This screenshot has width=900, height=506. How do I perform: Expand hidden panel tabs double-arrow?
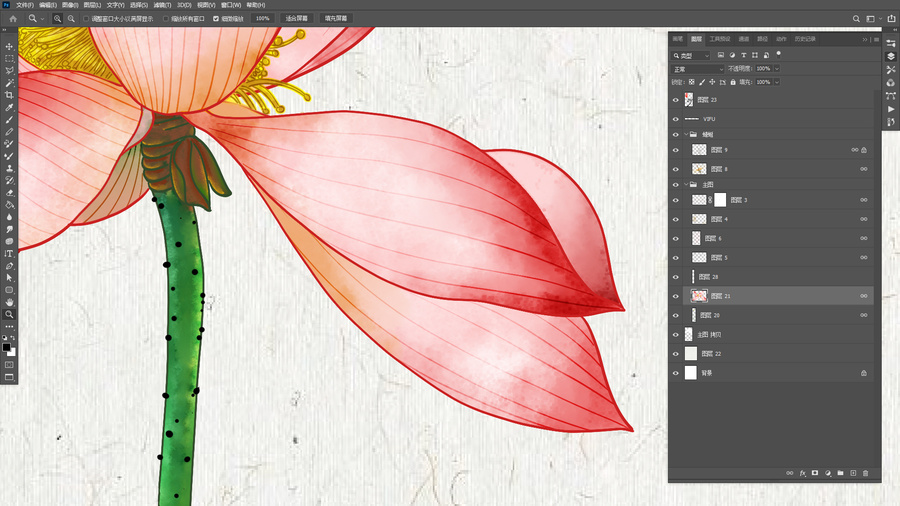[x=864, y=40]
